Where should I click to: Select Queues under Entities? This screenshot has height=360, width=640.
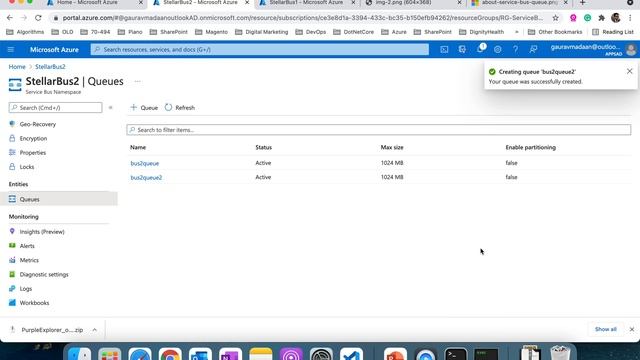pos(59,199)
